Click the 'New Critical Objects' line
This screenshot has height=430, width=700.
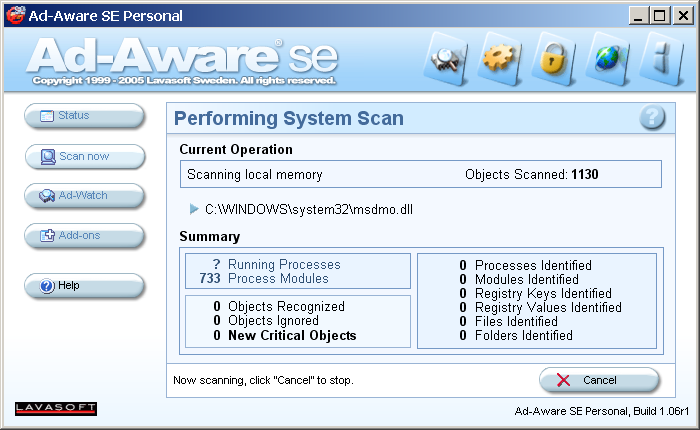tap(285, 335)
